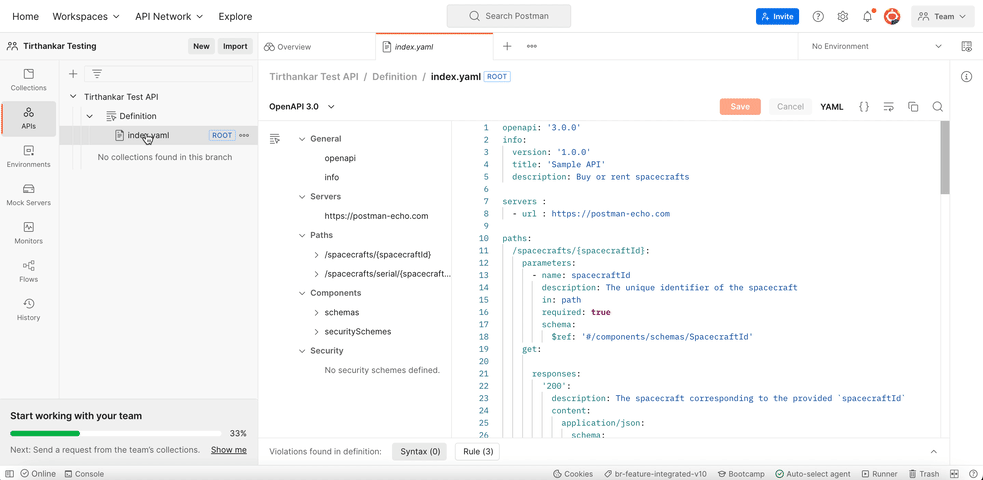Change the OpenAPI 3.0 schema type
The height and width of the screenshot is (480, 983).
pyautogui.click(x=302, y=107)
